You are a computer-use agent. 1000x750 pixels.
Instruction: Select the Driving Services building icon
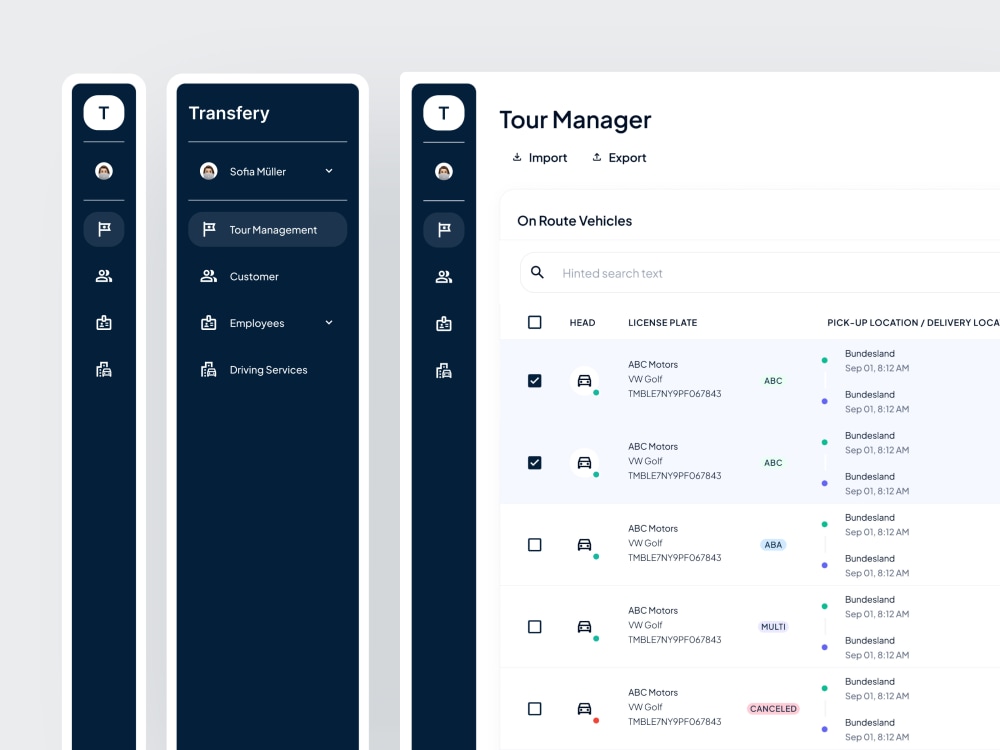pyautogui.click(x=104, y=369)
